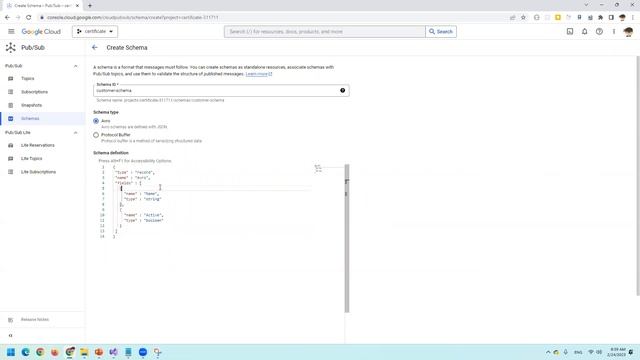Bookmark this page with the star
Image resolution: width=640 pixels, height=360 pixels.
523,18
